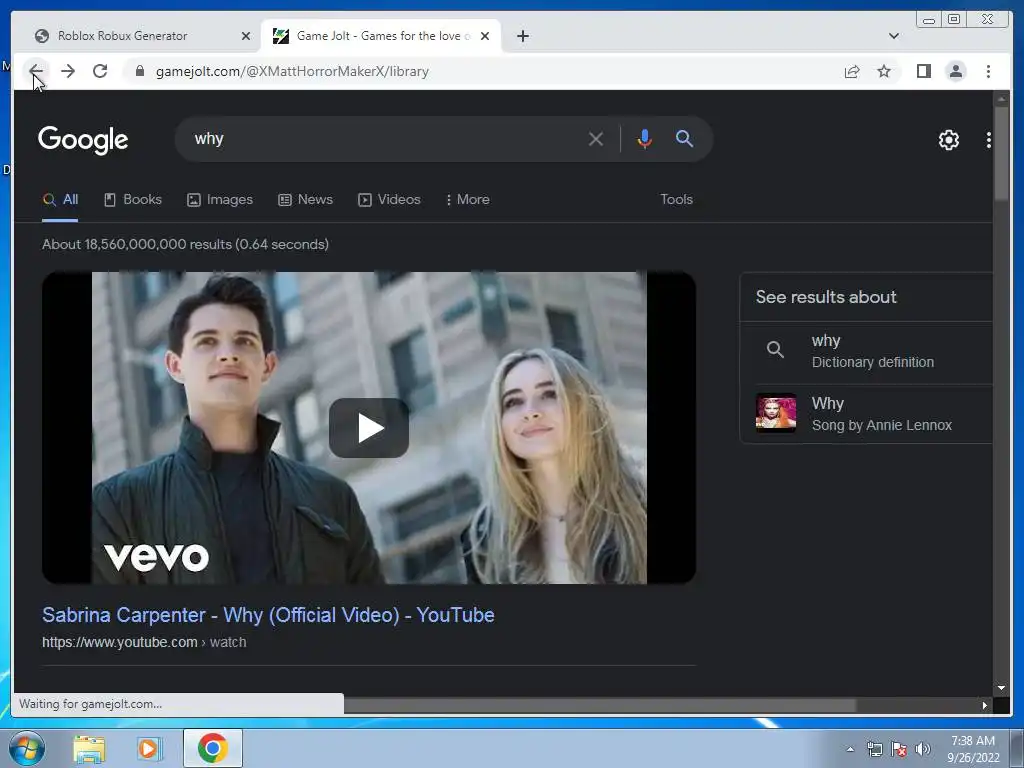Open a new tab with plus button
Image resolution: width=1024 pixels, height=768 pixels.
[522, 36]
